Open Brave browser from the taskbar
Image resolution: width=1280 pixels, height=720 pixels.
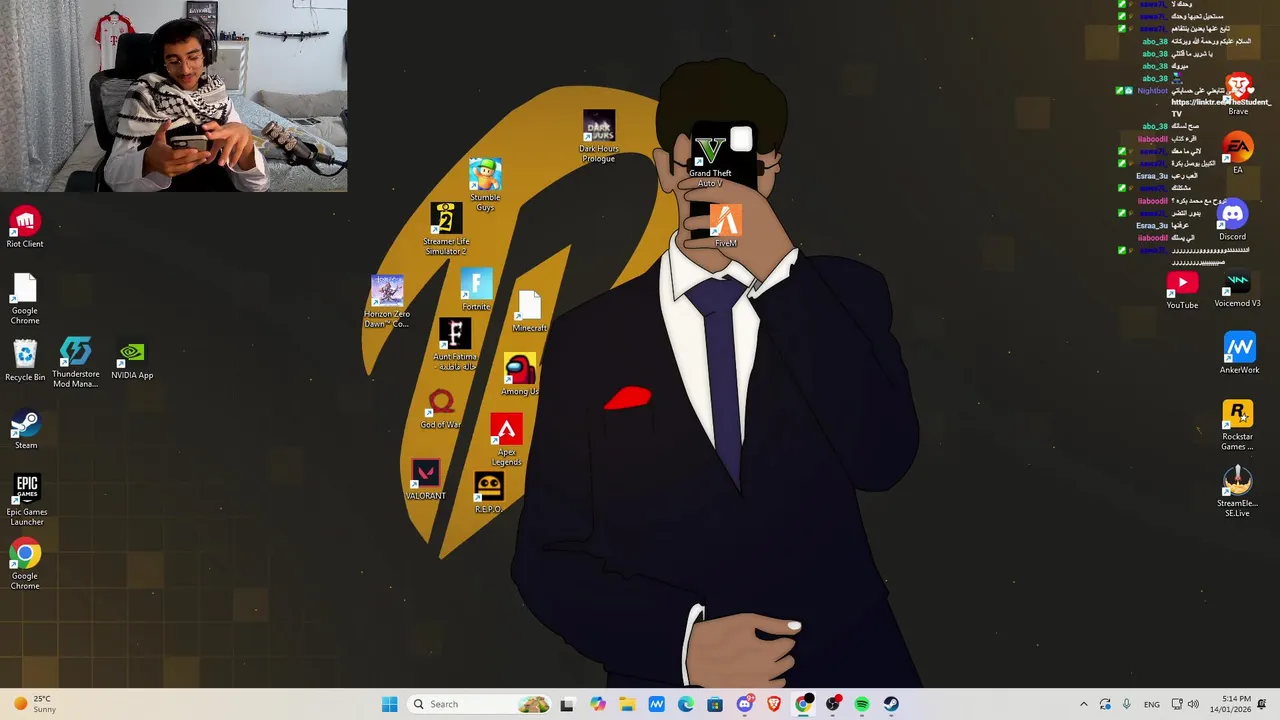tap(773, 704)
